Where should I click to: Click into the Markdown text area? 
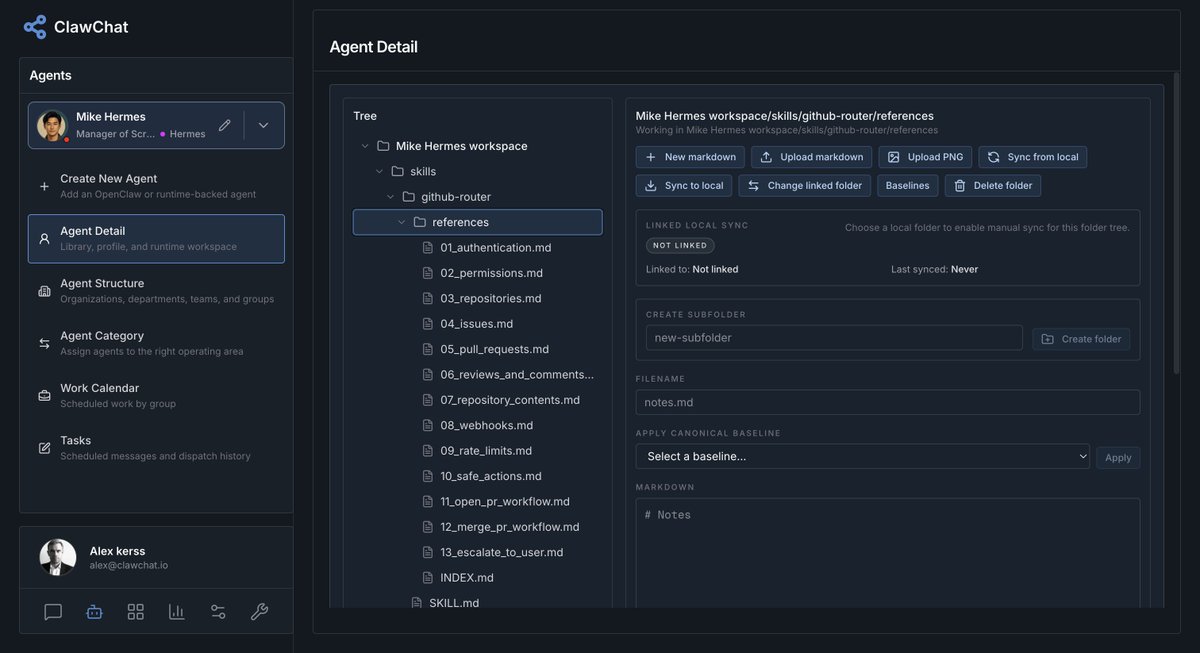pyautogui.click(x=888, y=553)
